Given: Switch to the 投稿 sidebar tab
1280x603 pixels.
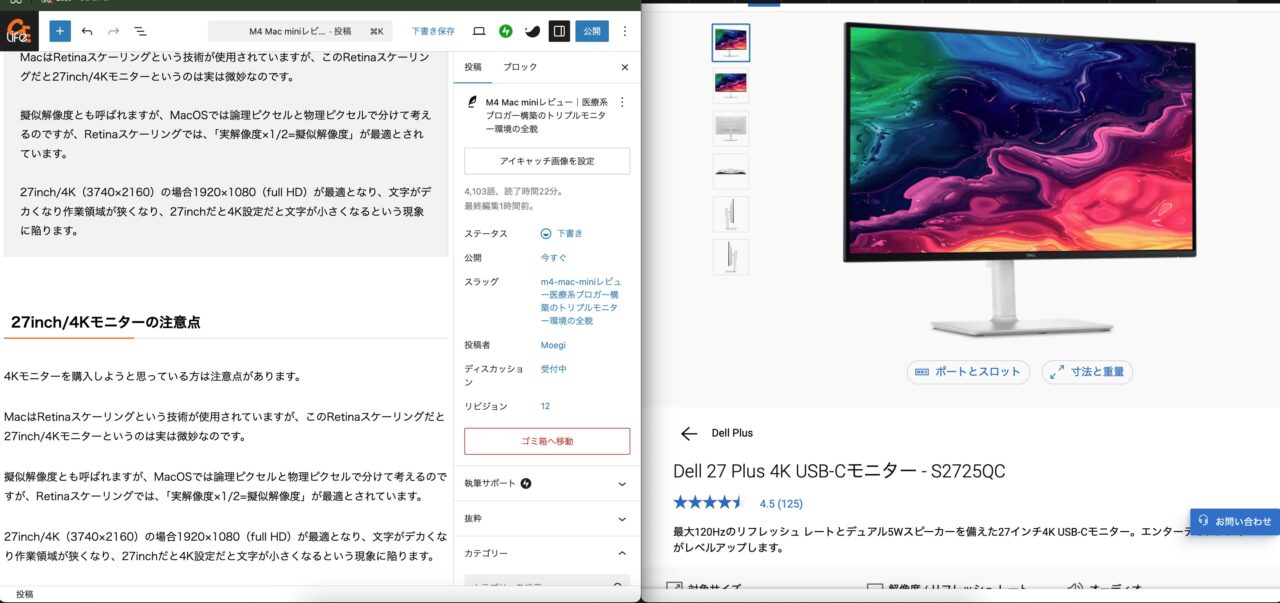Looking at the screenshot, I should coord(473,67).
